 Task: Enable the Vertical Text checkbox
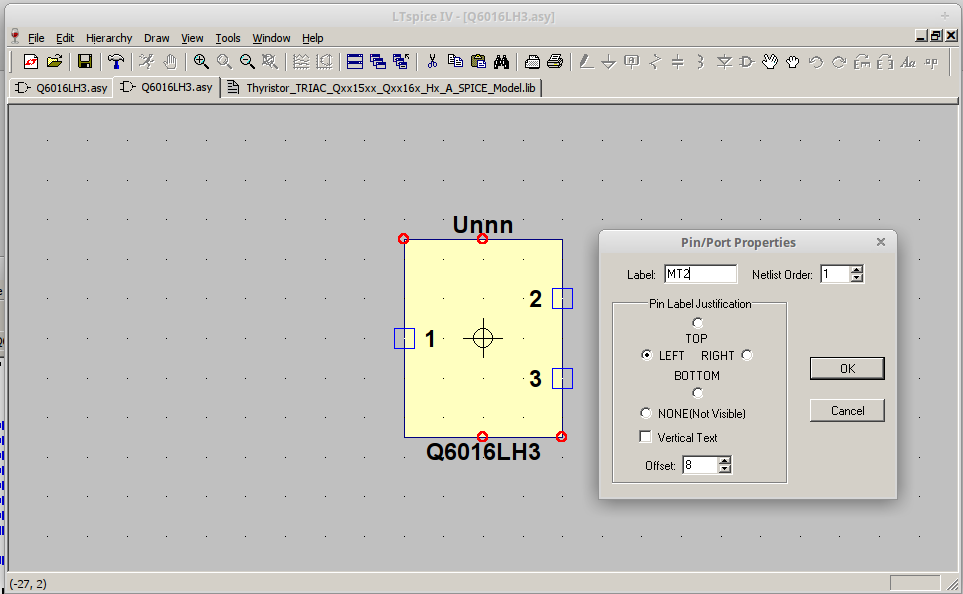646,437
